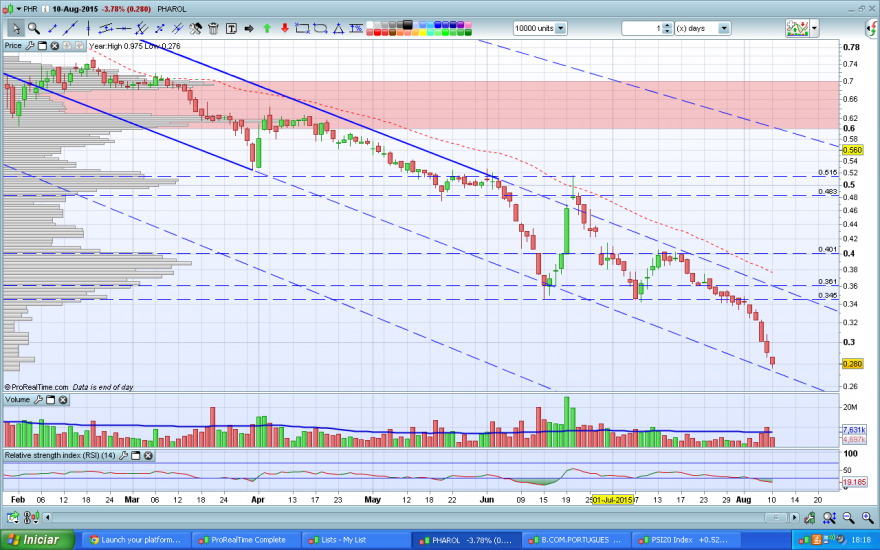Toggle the mouse pointer cursor mode
Viewport: 880px width, 550px height.
pos(16,28)
